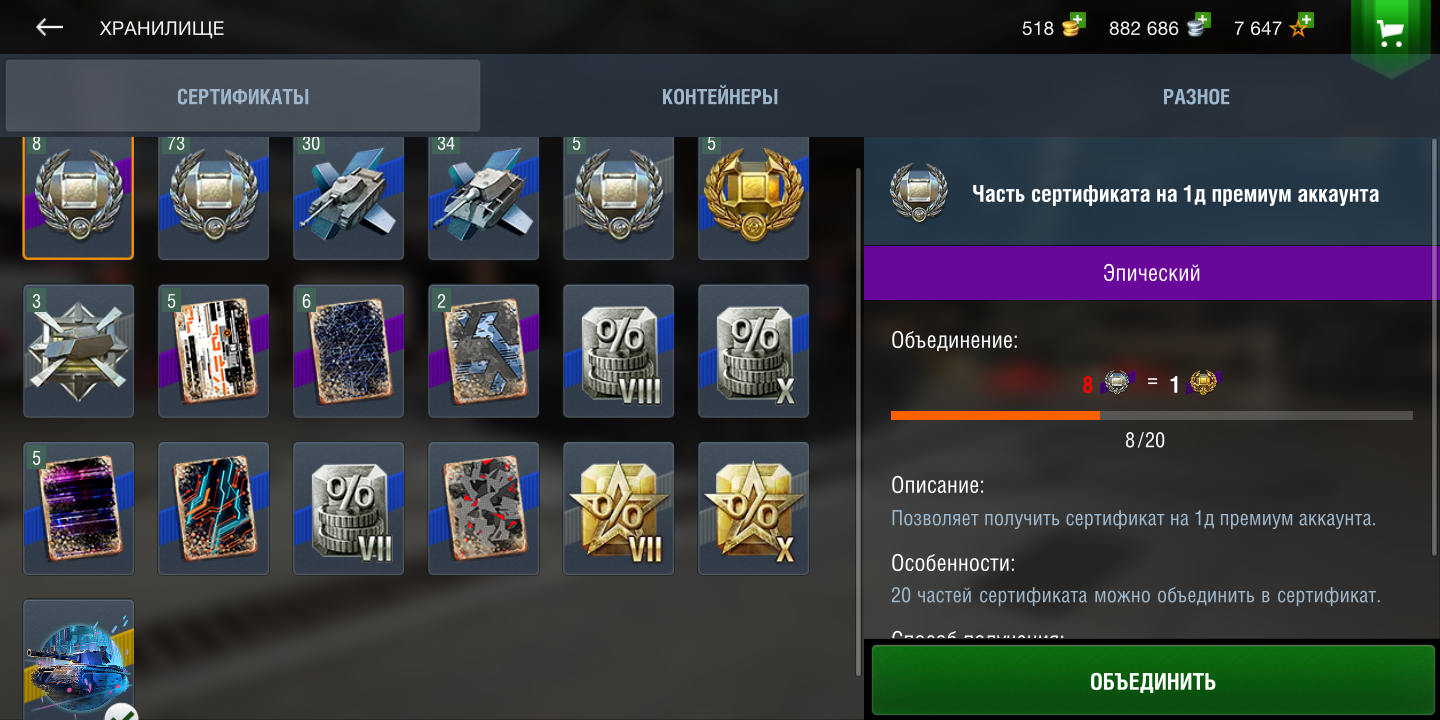Add free experience via star icon
This screenshot has width=1440, height=720.
[x=1301, y=25]
